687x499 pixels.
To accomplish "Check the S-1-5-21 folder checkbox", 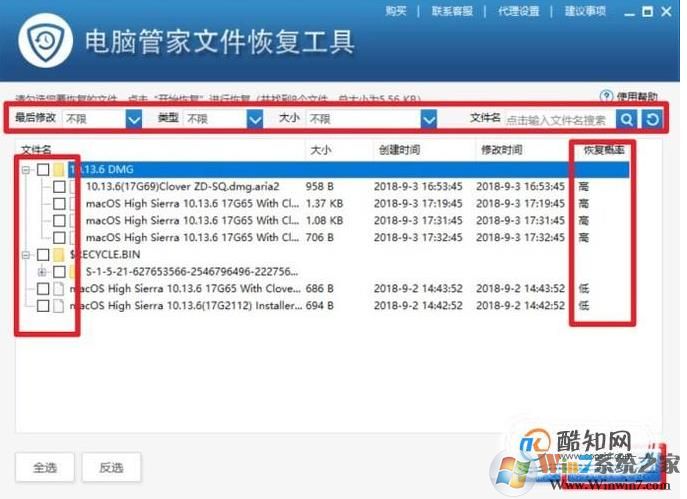I will point(59,272).
